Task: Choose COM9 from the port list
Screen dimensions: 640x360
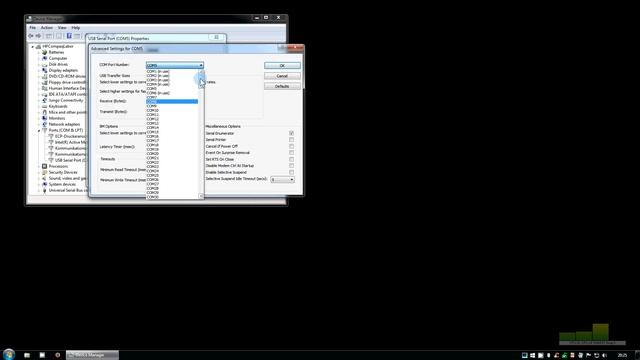Action: point(172,106)
